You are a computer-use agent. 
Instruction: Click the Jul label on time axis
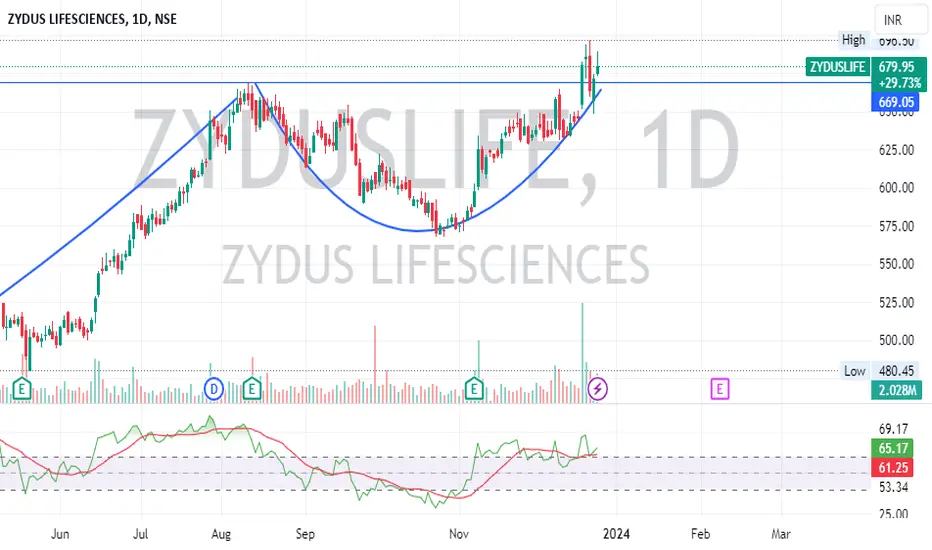(140, 534)
